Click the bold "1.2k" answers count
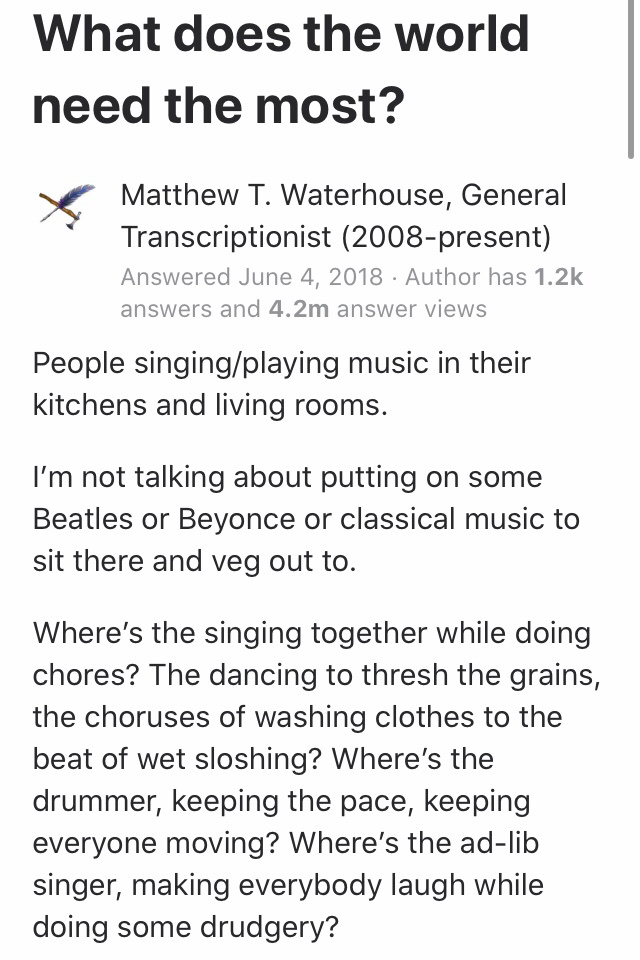The image size is (640, 960). coord(556,277)
